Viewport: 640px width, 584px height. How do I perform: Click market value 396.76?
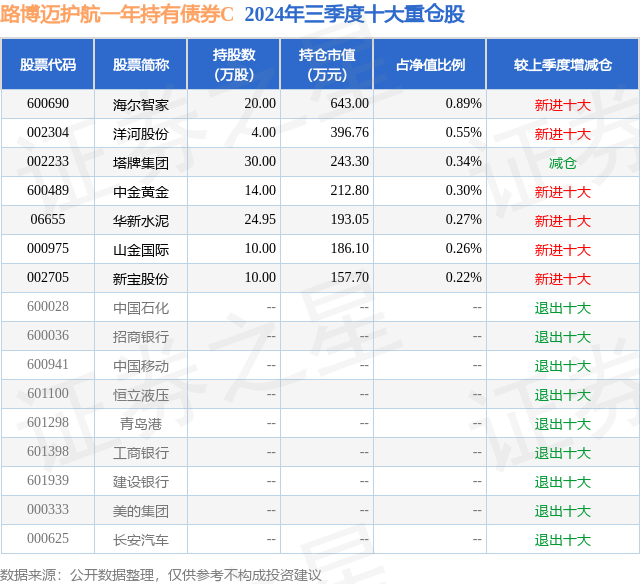(x=349, y=133)
